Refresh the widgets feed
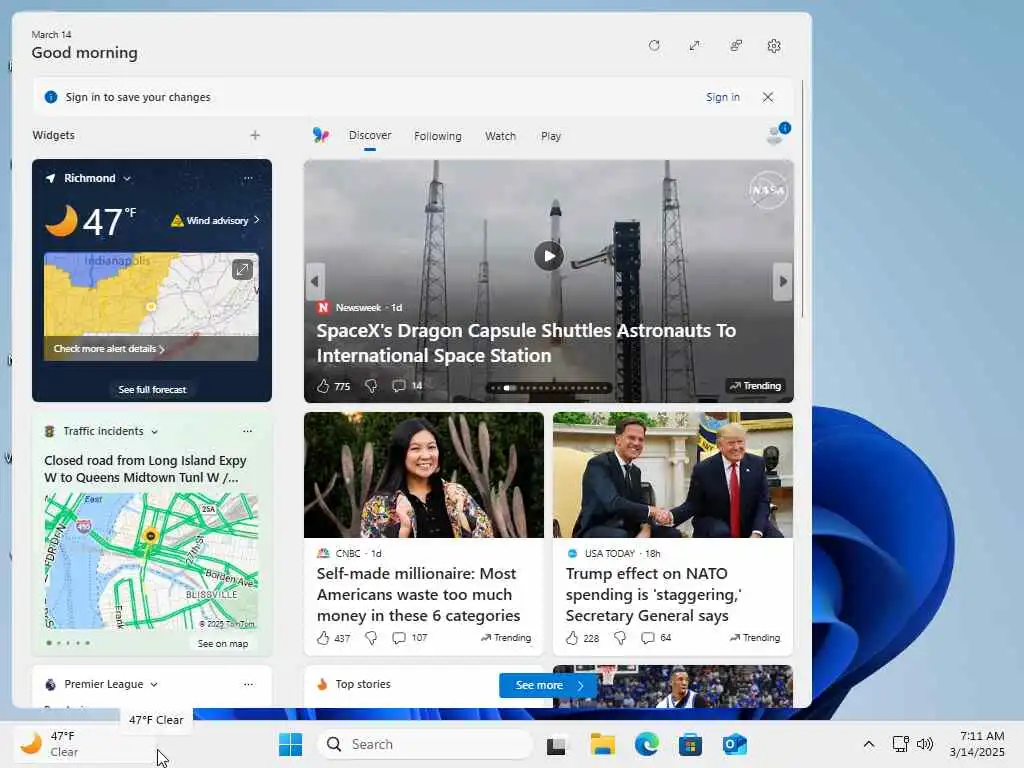The width and height of the screenshot is (1024, 768). (654, 46)
